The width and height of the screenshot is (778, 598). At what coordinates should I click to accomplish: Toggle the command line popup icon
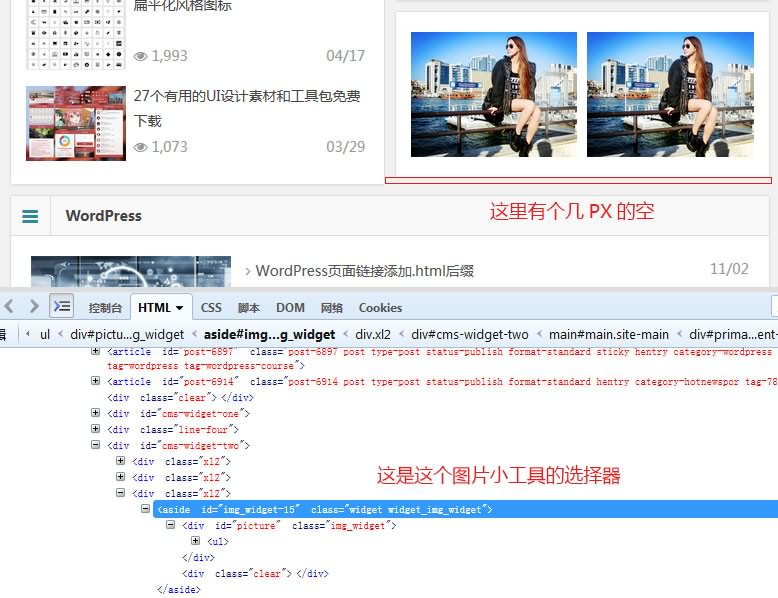point(62,306)
